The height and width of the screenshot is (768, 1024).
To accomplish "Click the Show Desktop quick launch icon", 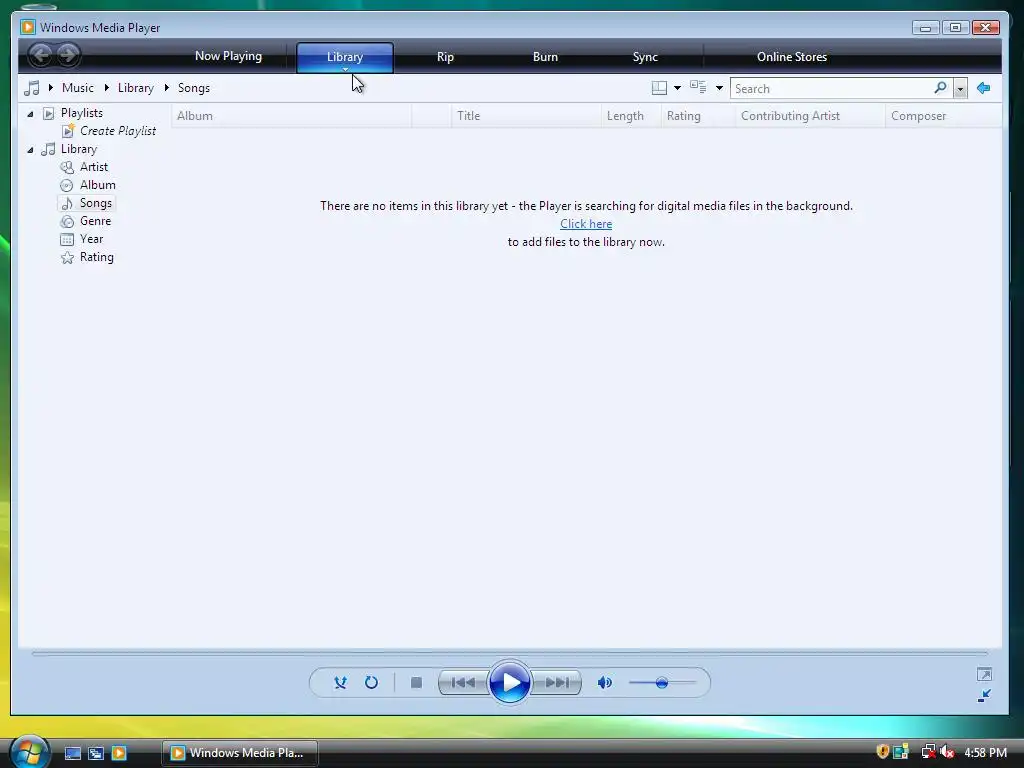I will (x=72, y=753).
